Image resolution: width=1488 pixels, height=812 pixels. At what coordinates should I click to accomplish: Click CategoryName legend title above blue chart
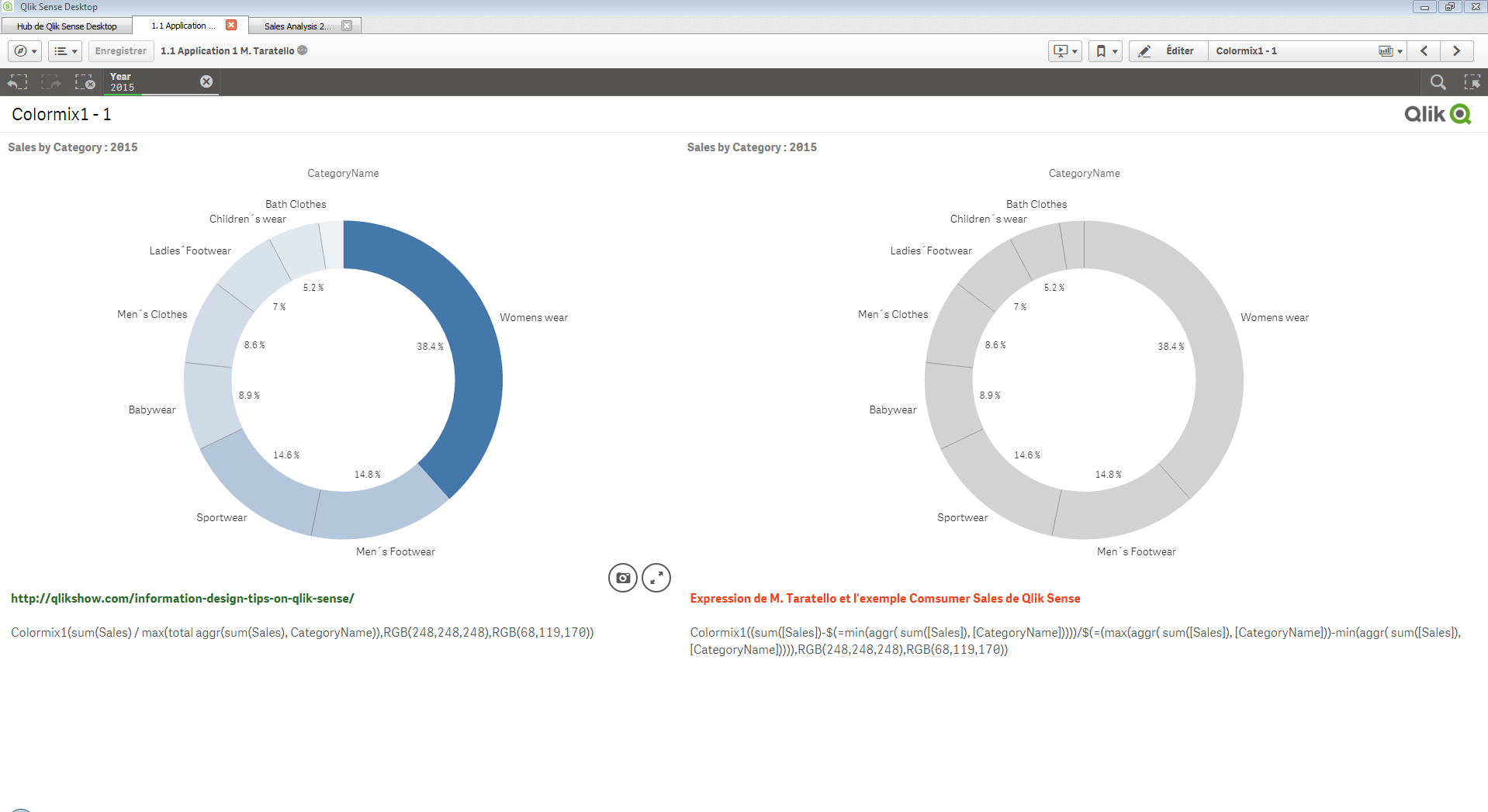343,174
